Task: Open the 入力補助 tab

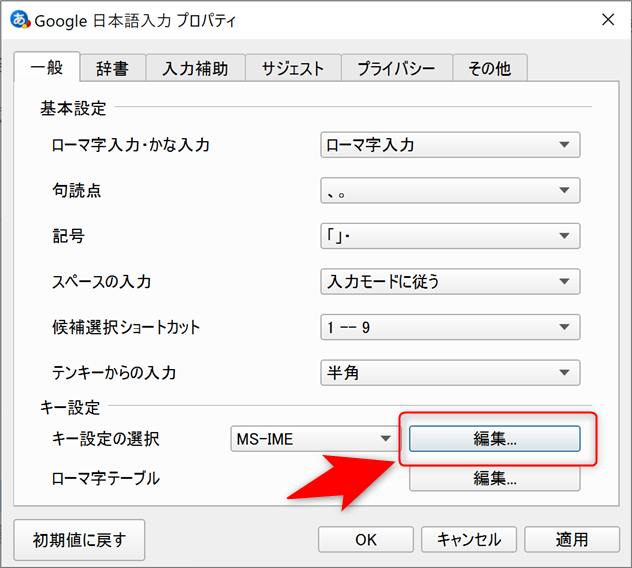Action: click(195, 68)
